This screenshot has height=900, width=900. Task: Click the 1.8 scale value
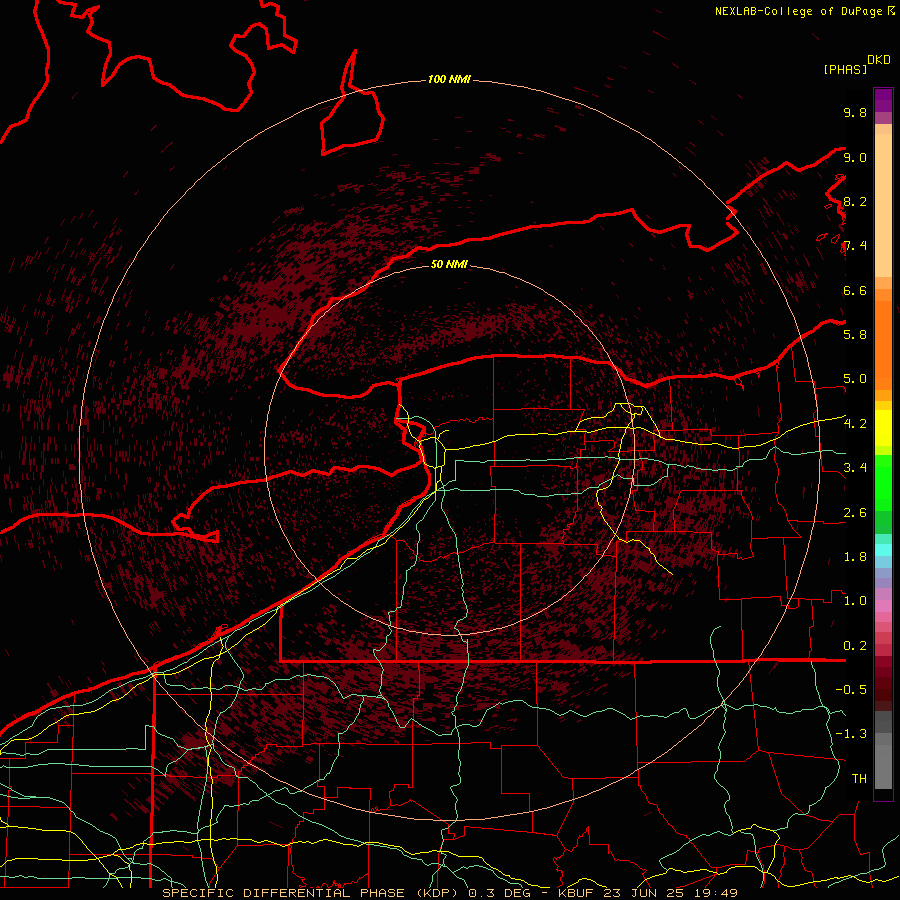coord(855,557)
